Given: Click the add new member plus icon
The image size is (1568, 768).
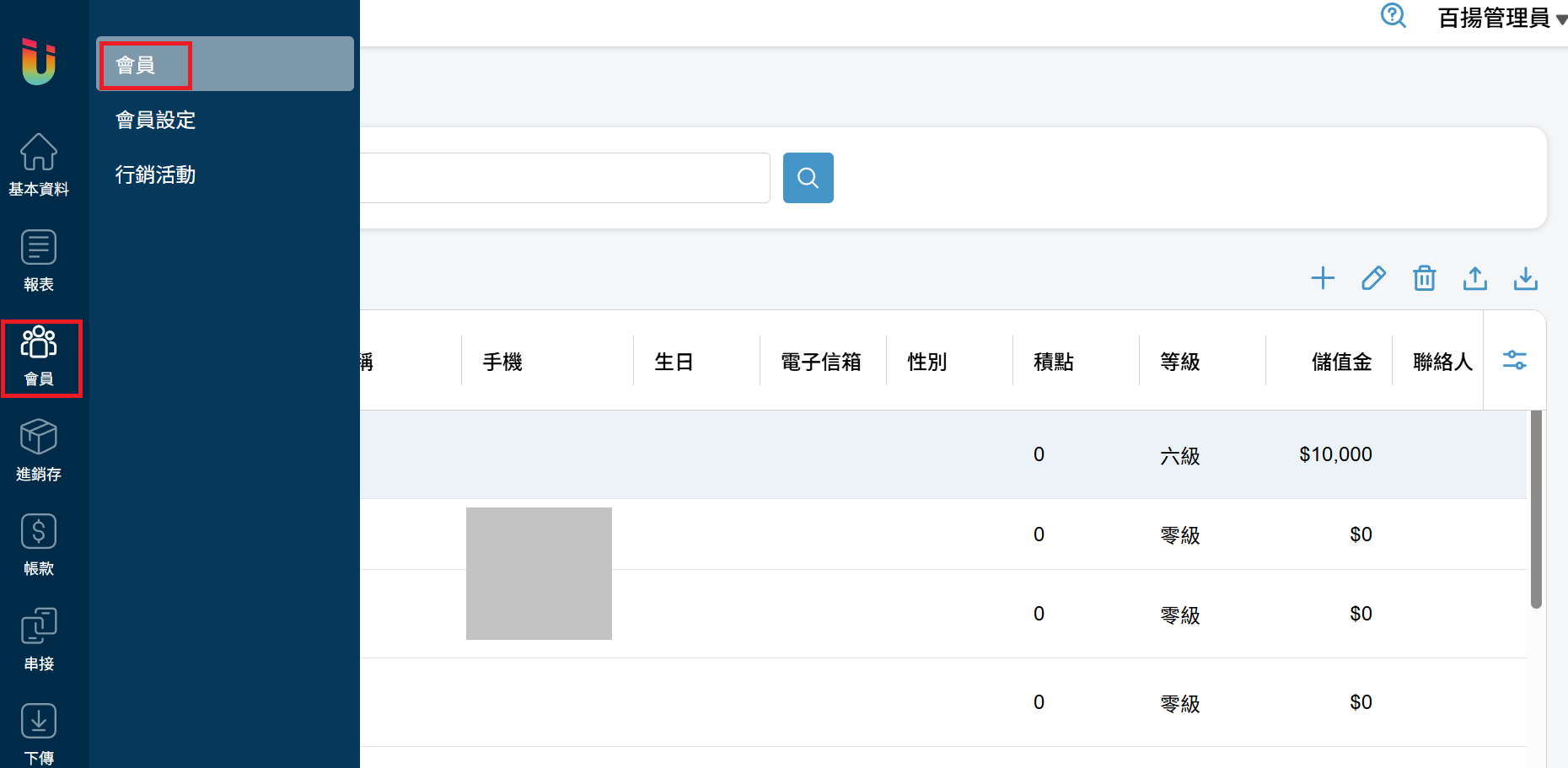Looking at the screenshot, I should pyautogui.click(x=1323, y=278).
